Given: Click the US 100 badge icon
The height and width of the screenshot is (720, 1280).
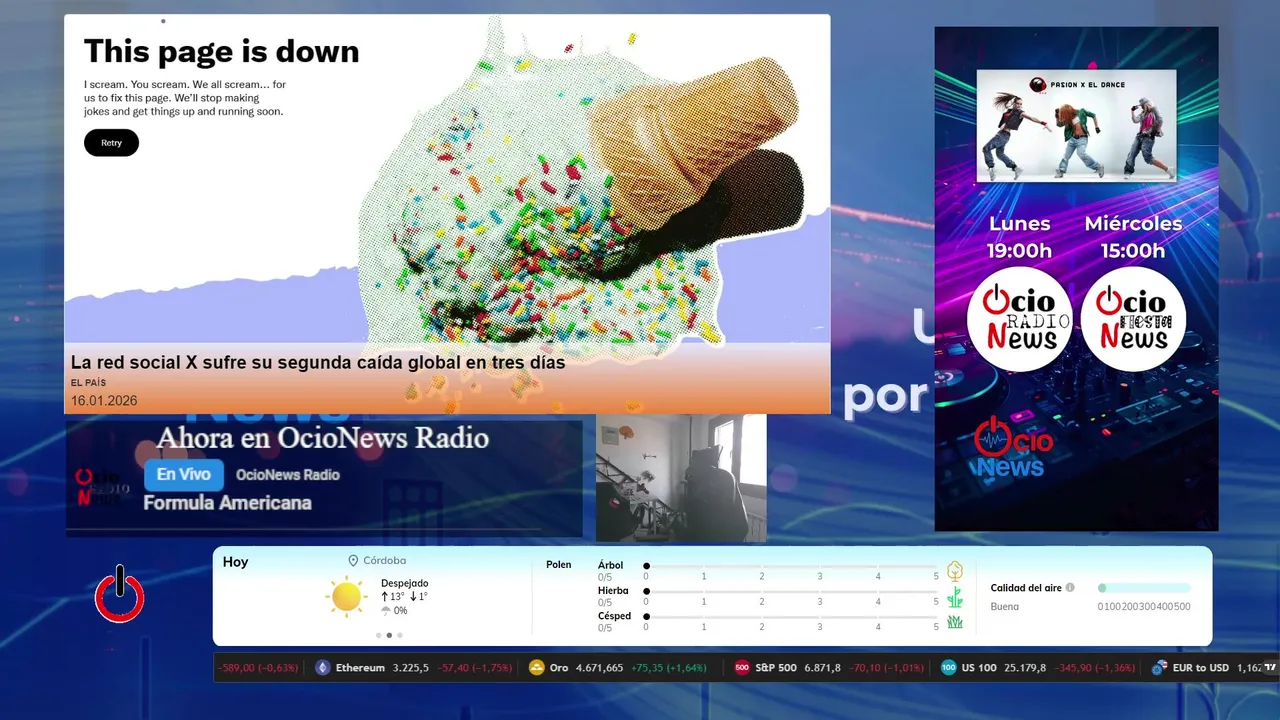Looking at the screenshot, I should pos(948,668).
